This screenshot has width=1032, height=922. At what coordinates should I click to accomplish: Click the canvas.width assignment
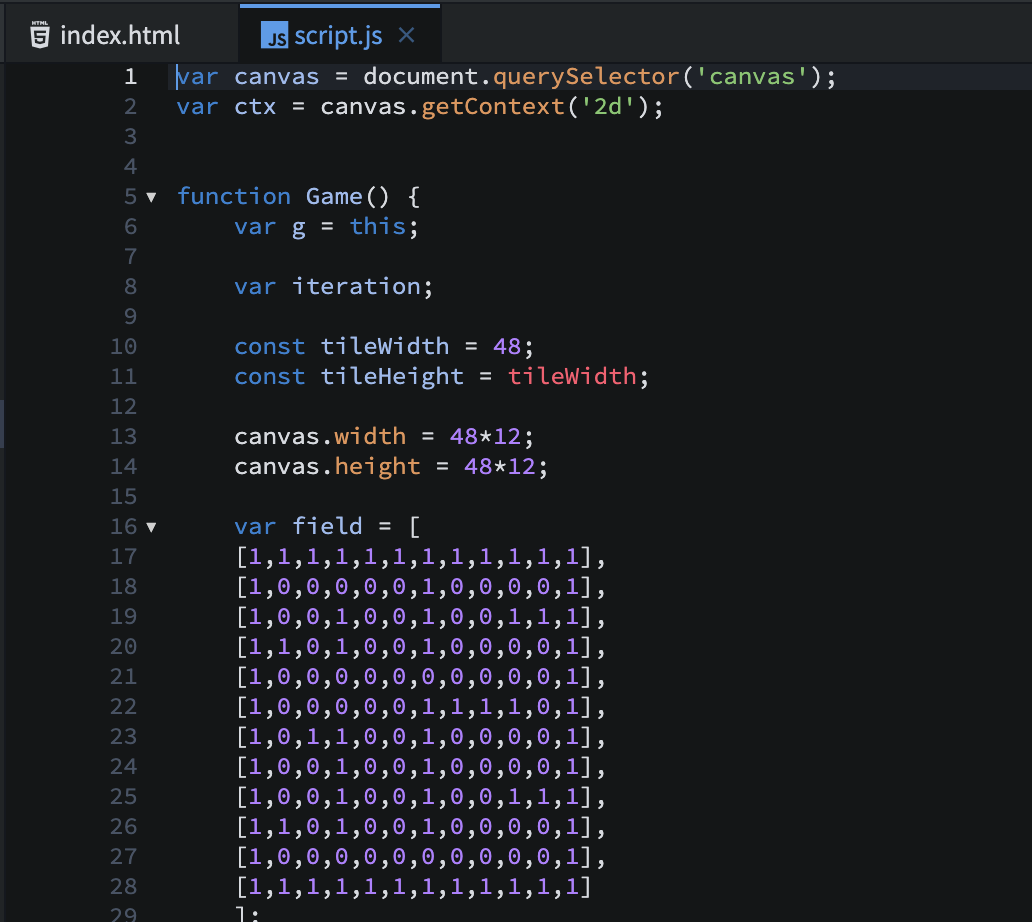click(x=320, y=436)
